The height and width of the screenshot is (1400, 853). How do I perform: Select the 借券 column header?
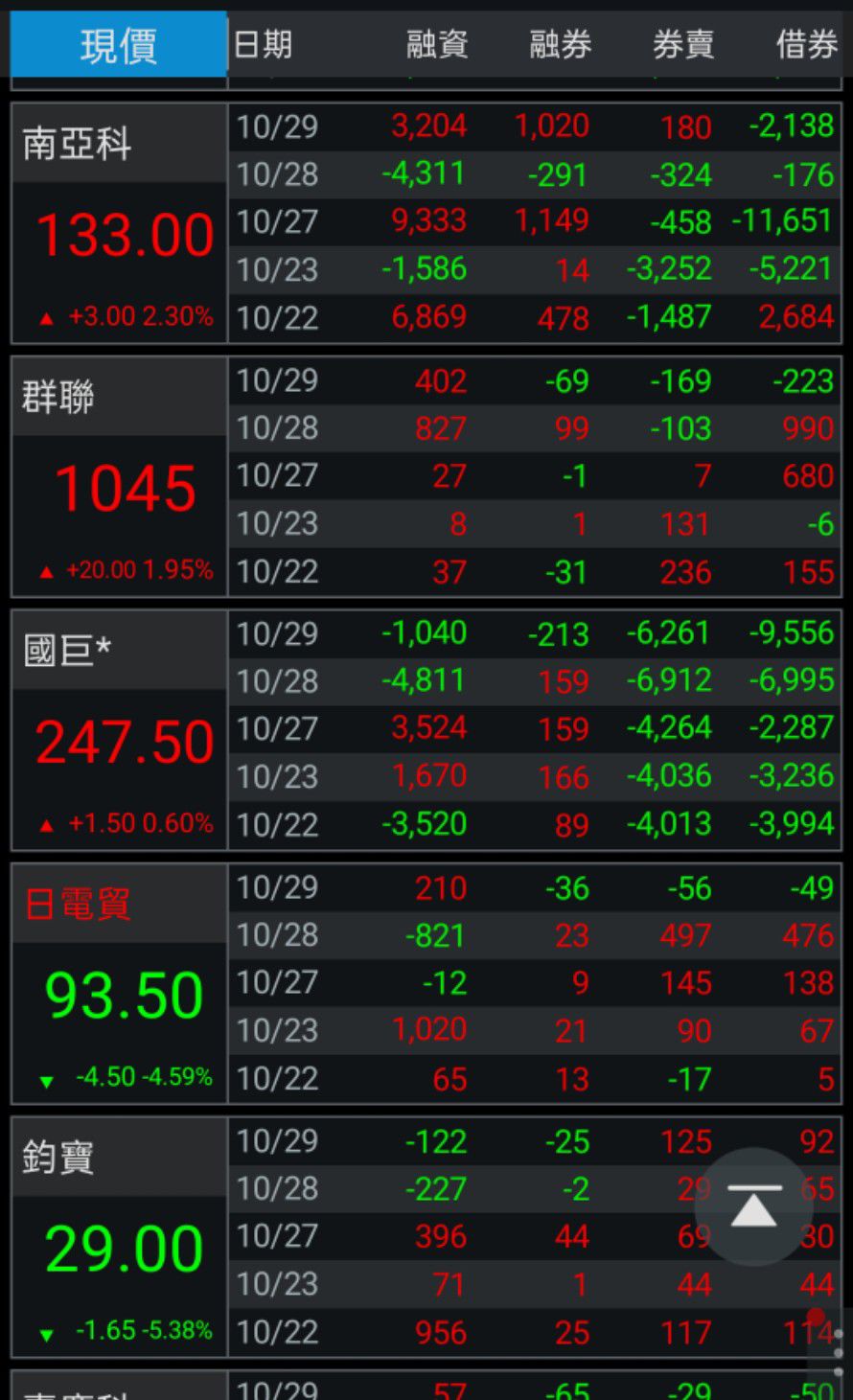806,44
